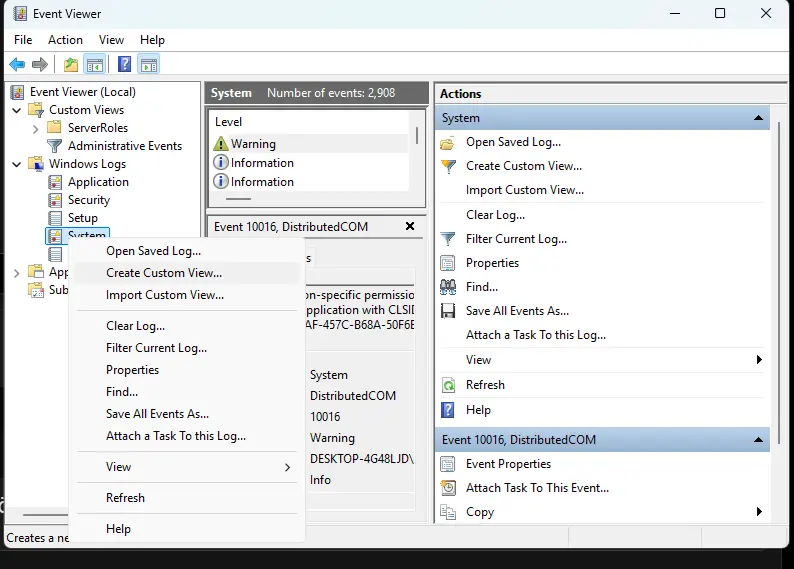Click the Level column header

[x=228, y=122]
